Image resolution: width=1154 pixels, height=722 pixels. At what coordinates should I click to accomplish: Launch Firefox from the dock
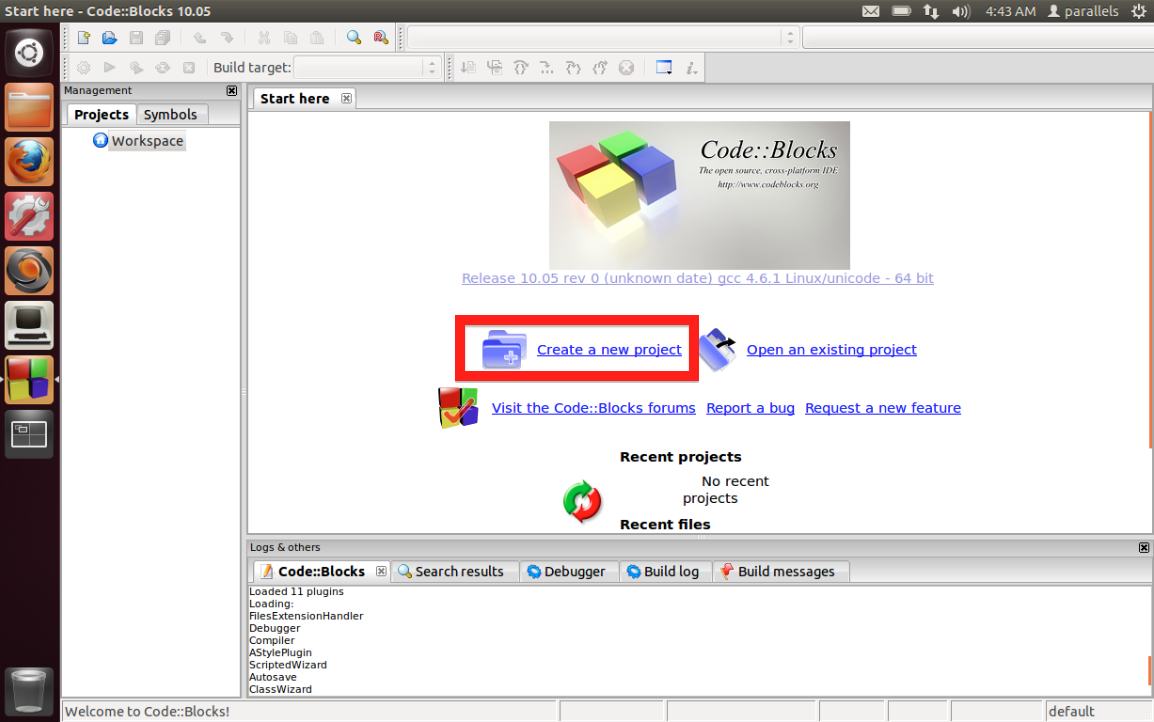[x=29, y=162]
